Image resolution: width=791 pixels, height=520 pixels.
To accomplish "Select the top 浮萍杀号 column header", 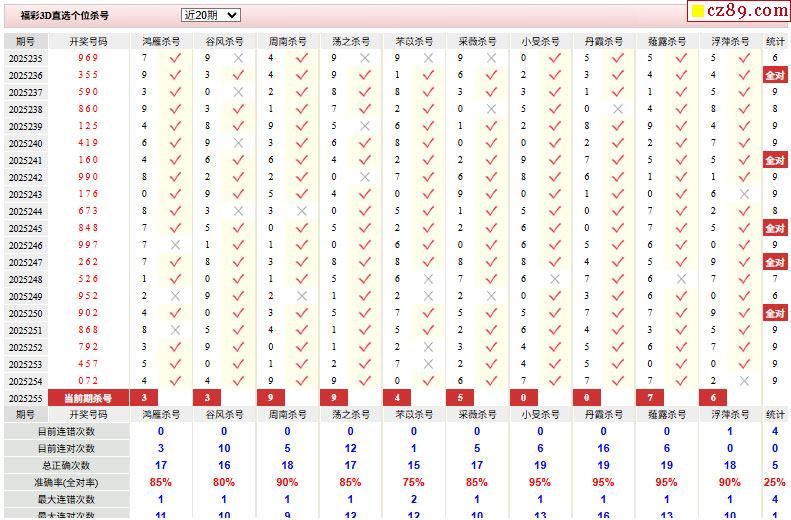I will coord(730,41).
